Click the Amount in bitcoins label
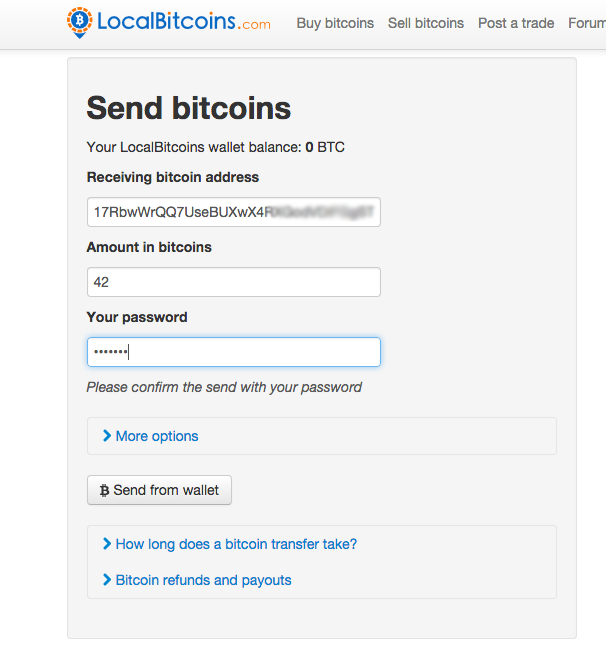 click(149, 247)
